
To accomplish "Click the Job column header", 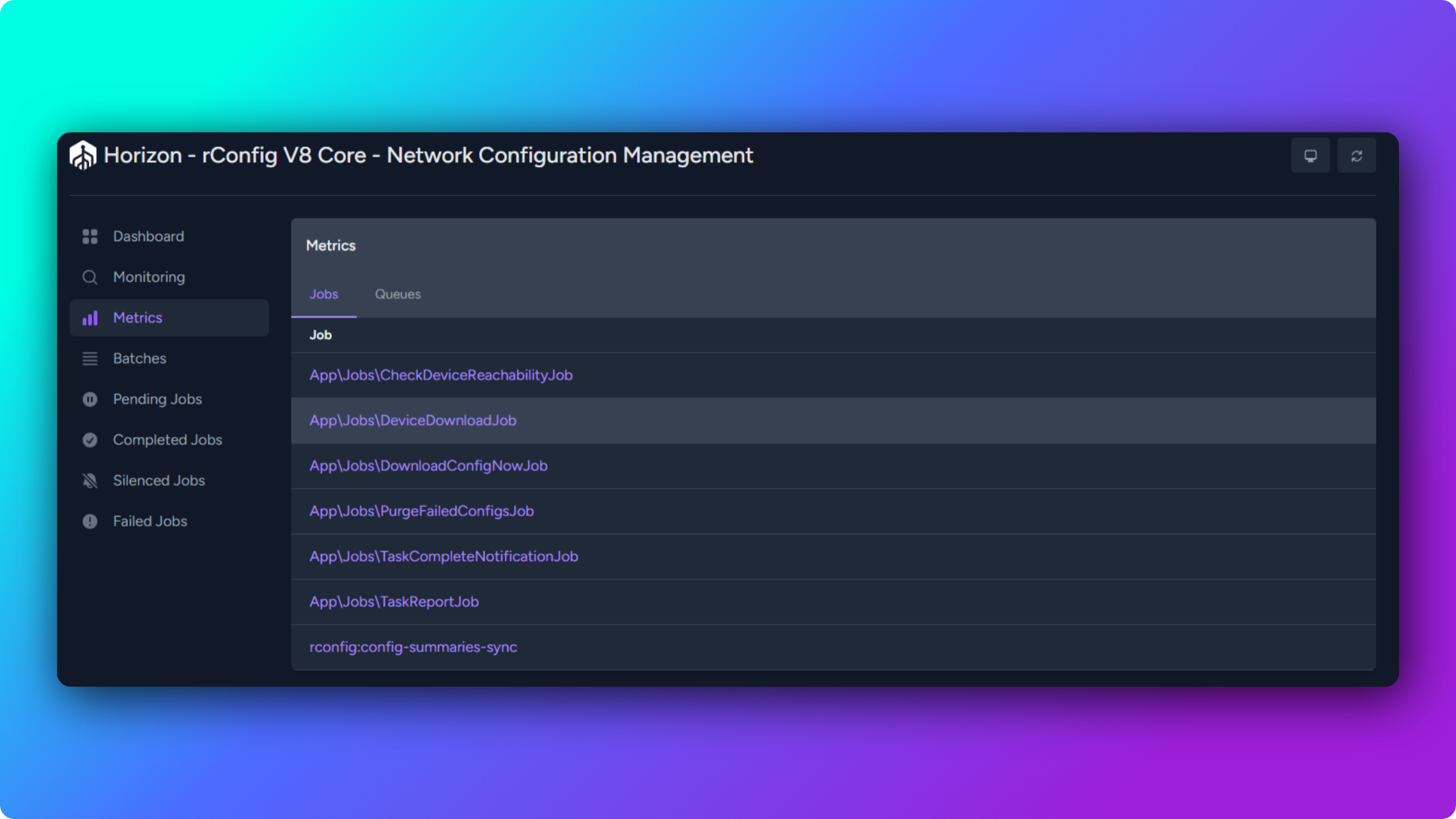I will click(x=320, y=335).
